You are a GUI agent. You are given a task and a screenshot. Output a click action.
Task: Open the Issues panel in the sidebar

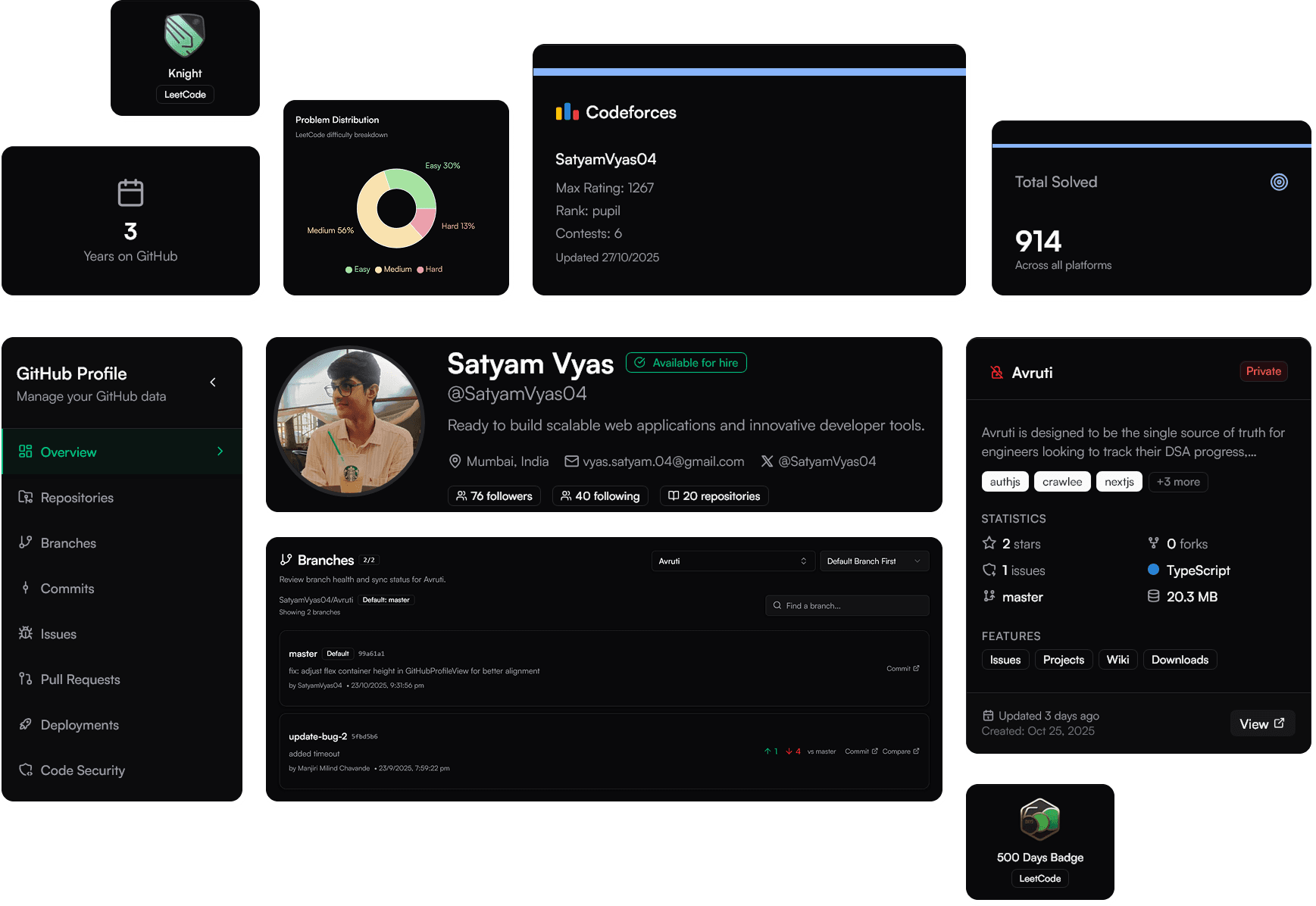click(x=58, y=633)
